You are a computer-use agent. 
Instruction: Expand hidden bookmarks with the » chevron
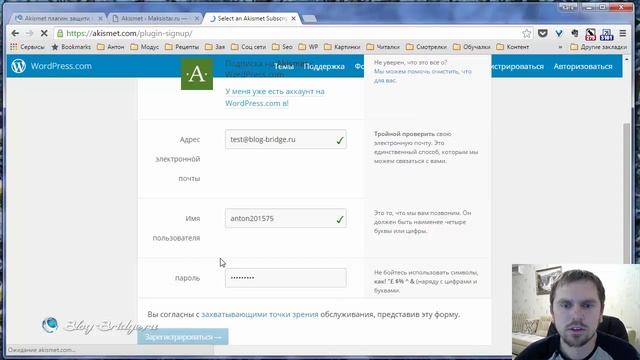(560, 47)
